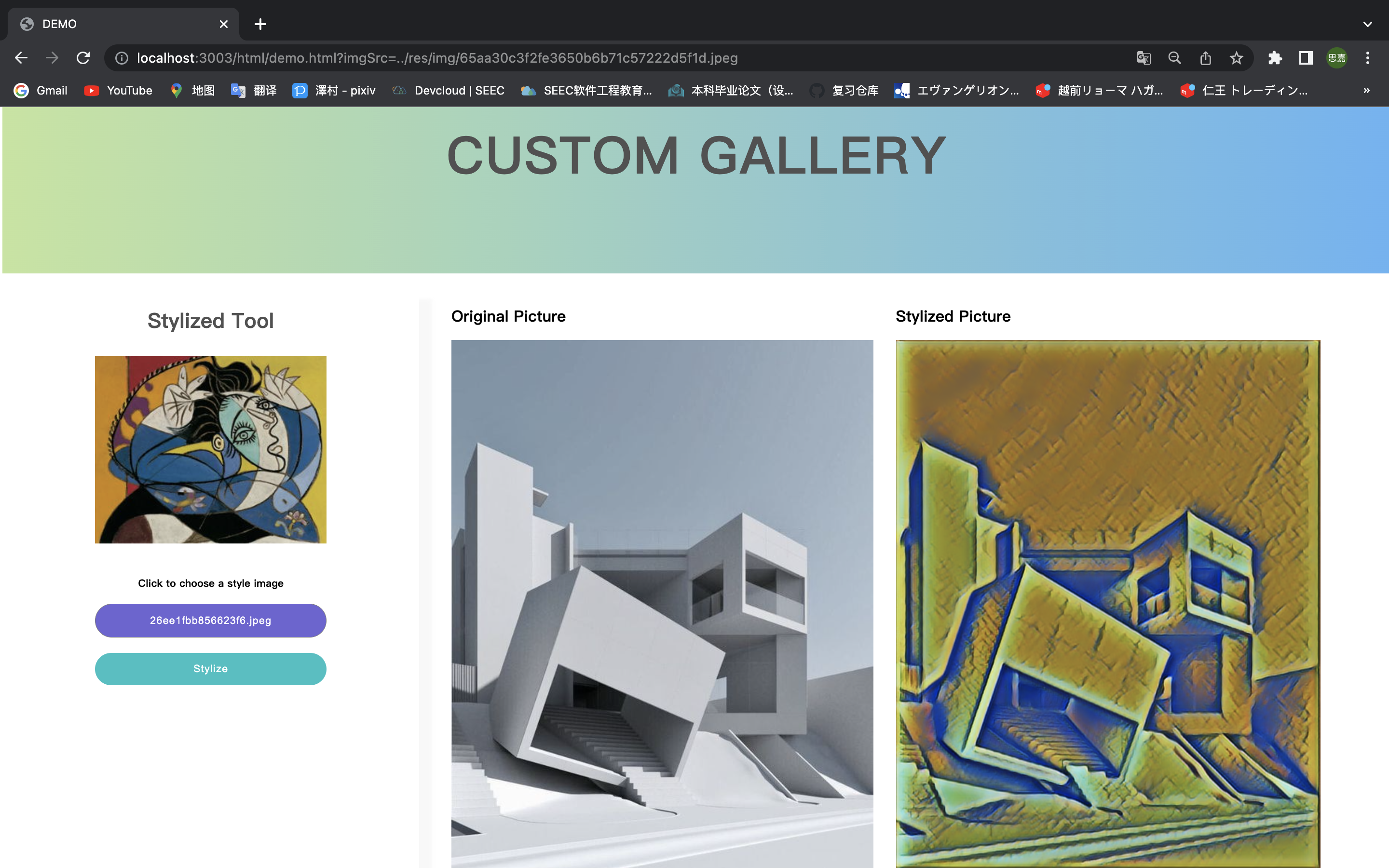The height and width of the screenshot is (868, 1389).
Task: Open the エヴァンゲリオン bookmark
Action: tap(957, 90)
